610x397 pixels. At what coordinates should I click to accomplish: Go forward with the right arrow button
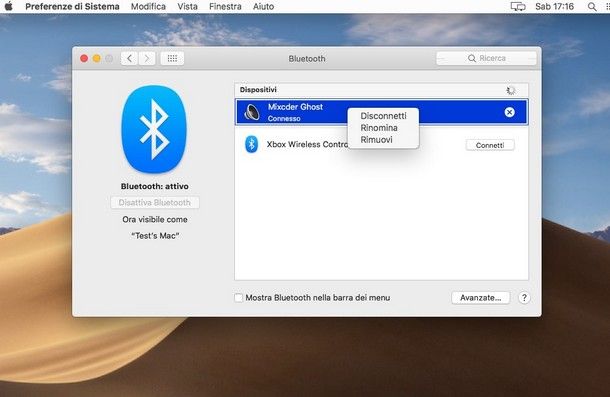click(x=147, y=58)
